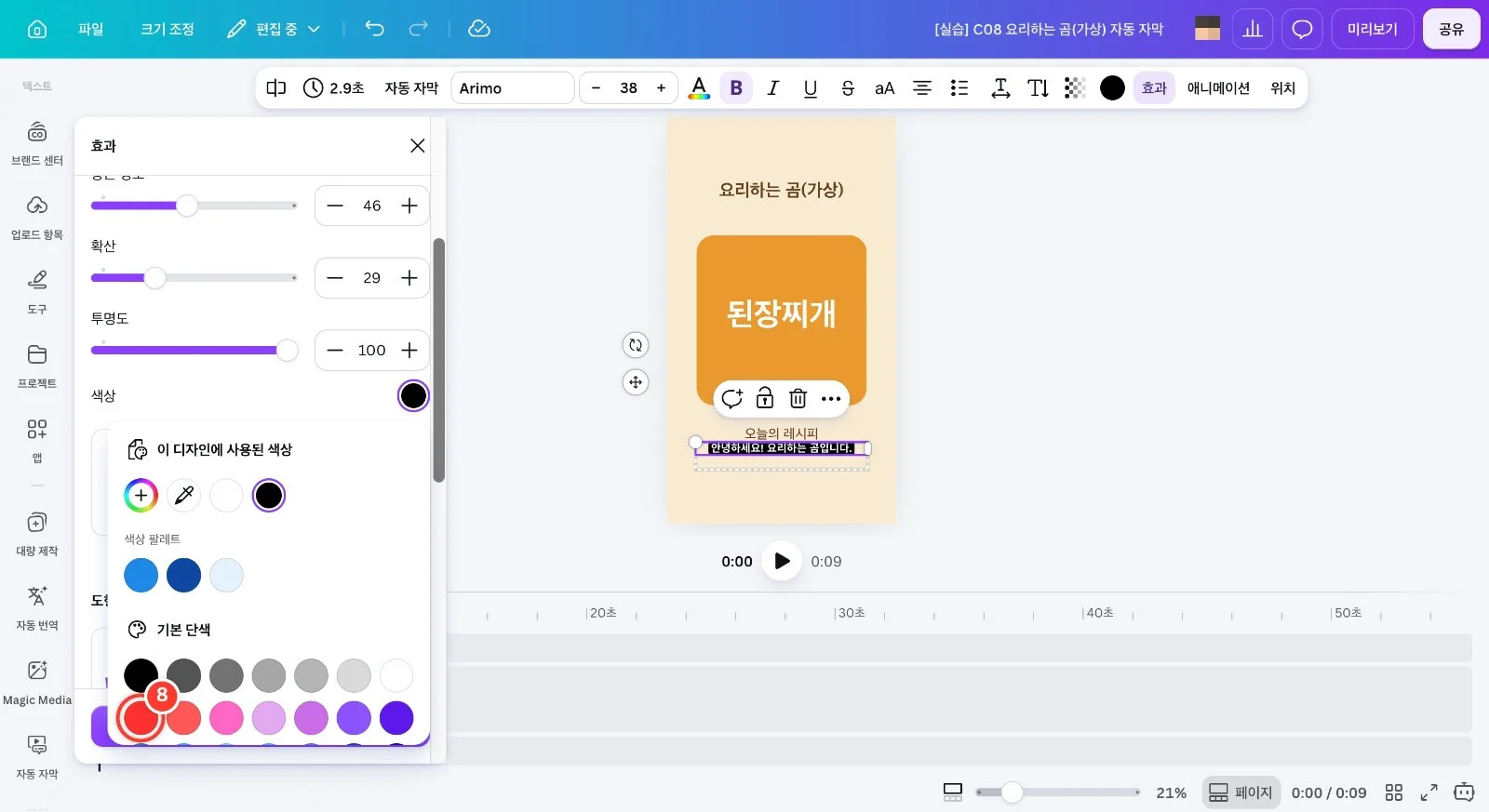Add a new custom color
Screen dimensions: 1489x812
(141, 496)
